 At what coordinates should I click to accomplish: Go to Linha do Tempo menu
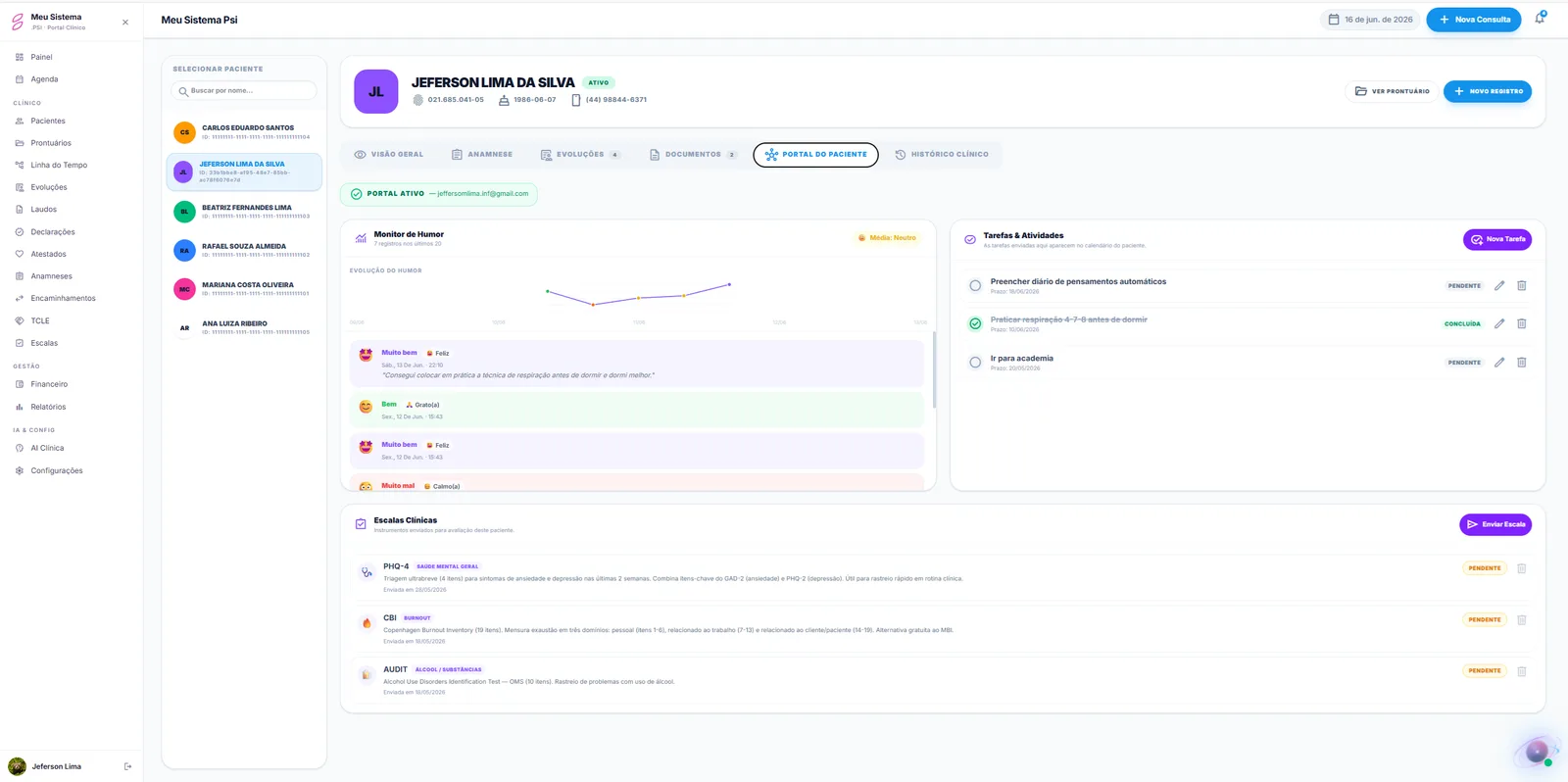[59, 165]
